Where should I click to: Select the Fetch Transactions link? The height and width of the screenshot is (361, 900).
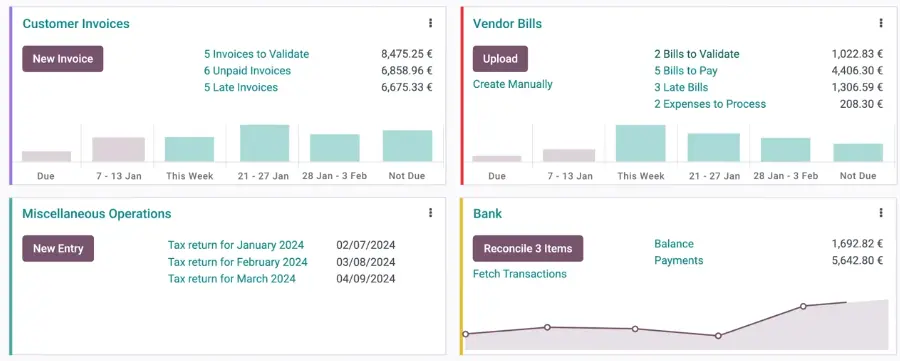(x=519, y=274)
